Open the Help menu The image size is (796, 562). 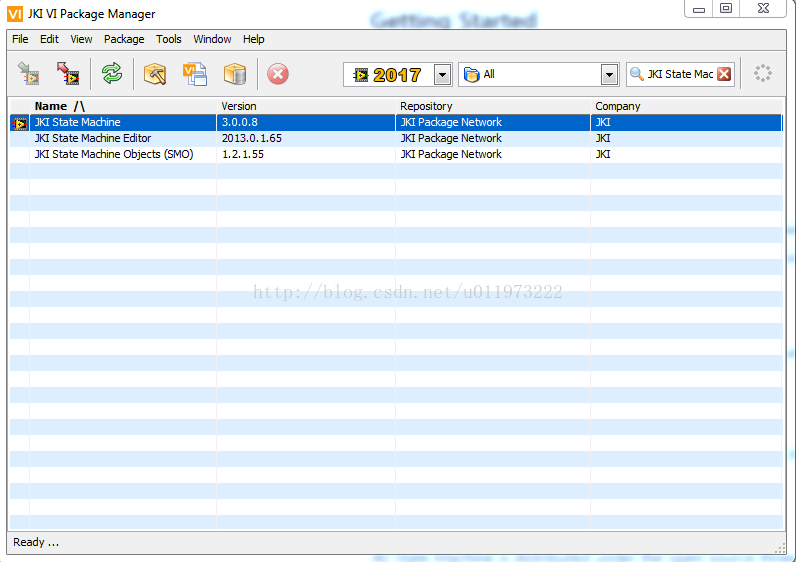pyautogui.click(x=253, y=39)
